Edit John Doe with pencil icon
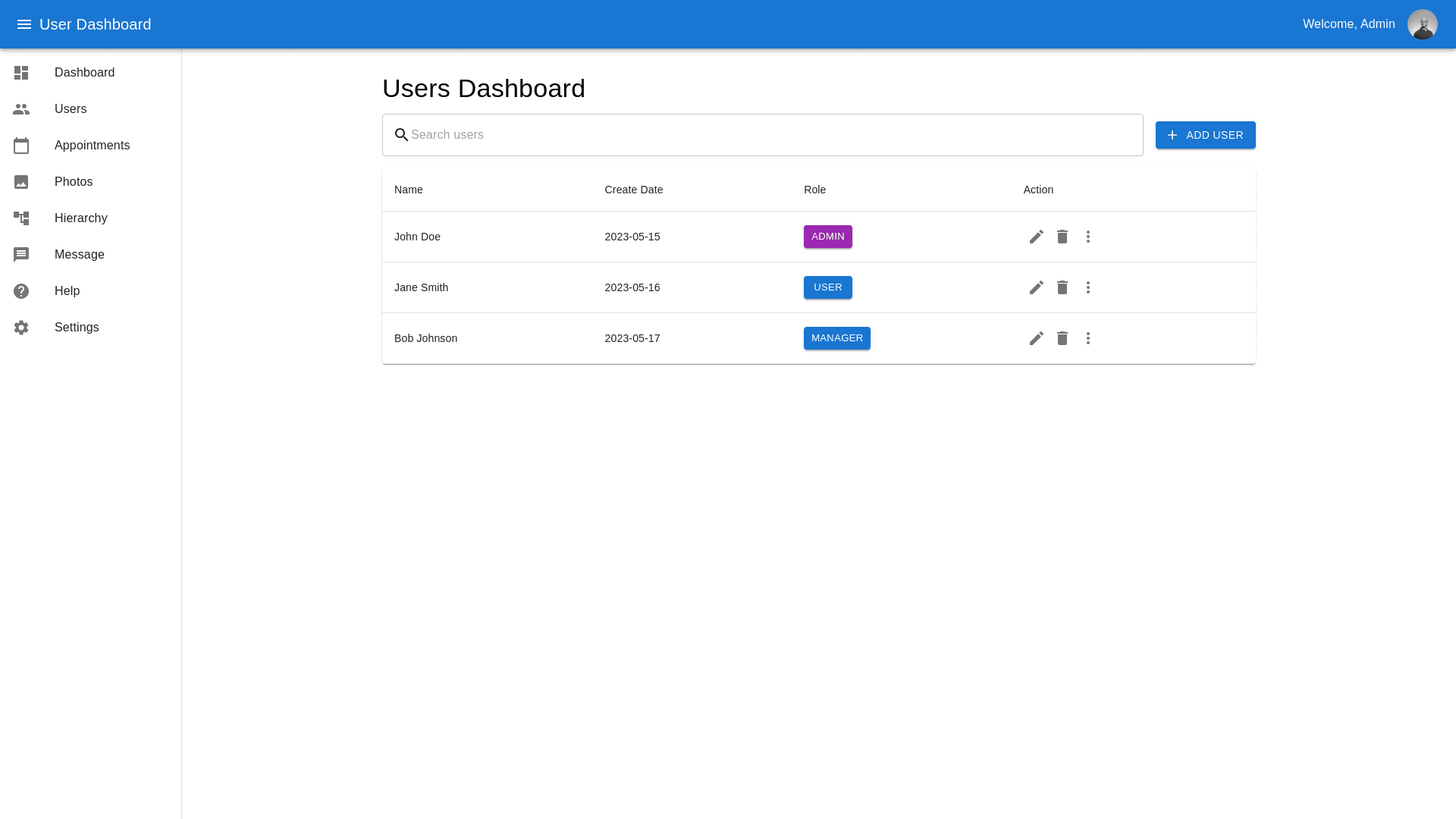The image size is (1456, 819). point(1036,237)
